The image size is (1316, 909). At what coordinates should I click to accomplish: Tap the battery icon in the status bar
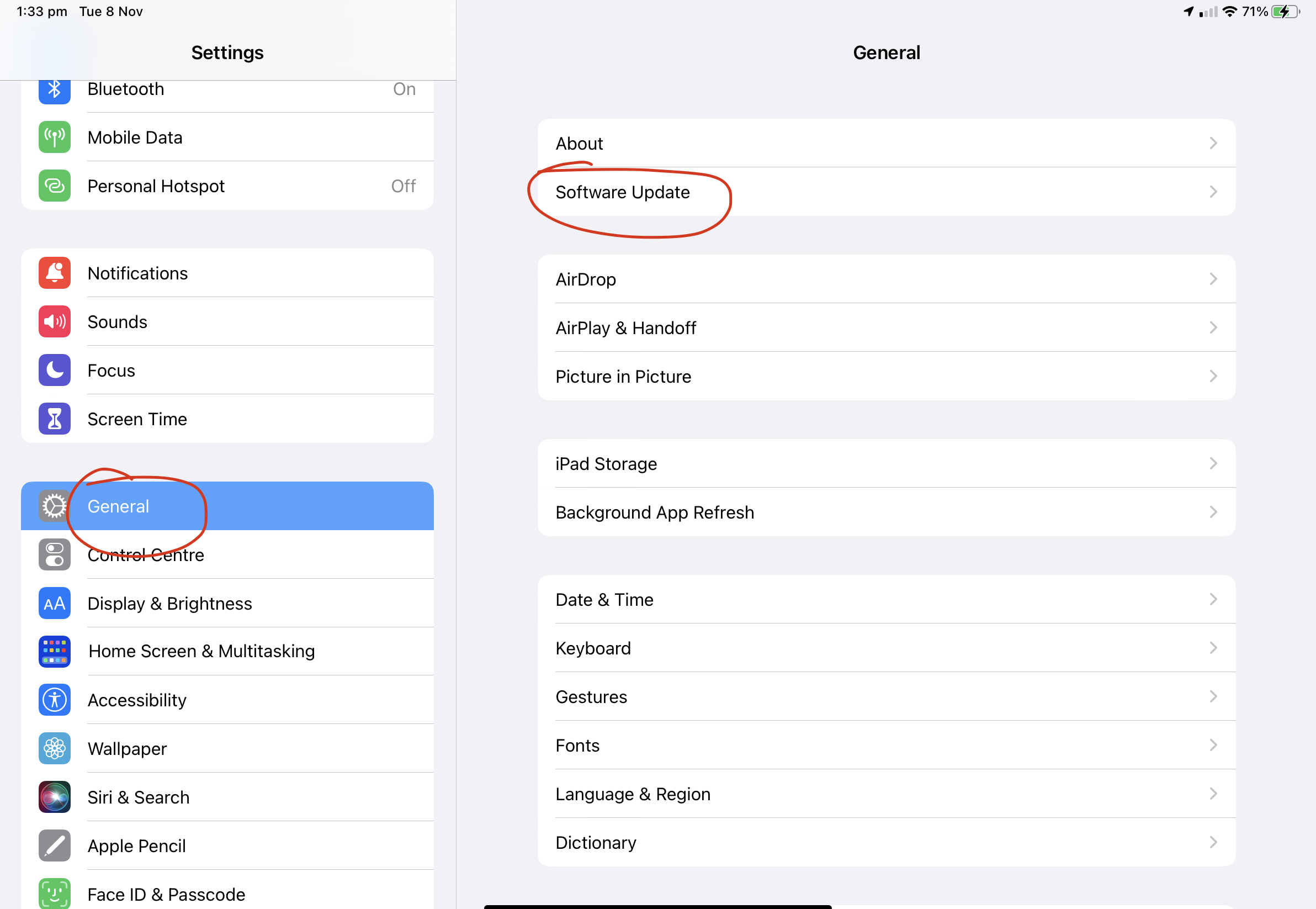coord(1286,12)
